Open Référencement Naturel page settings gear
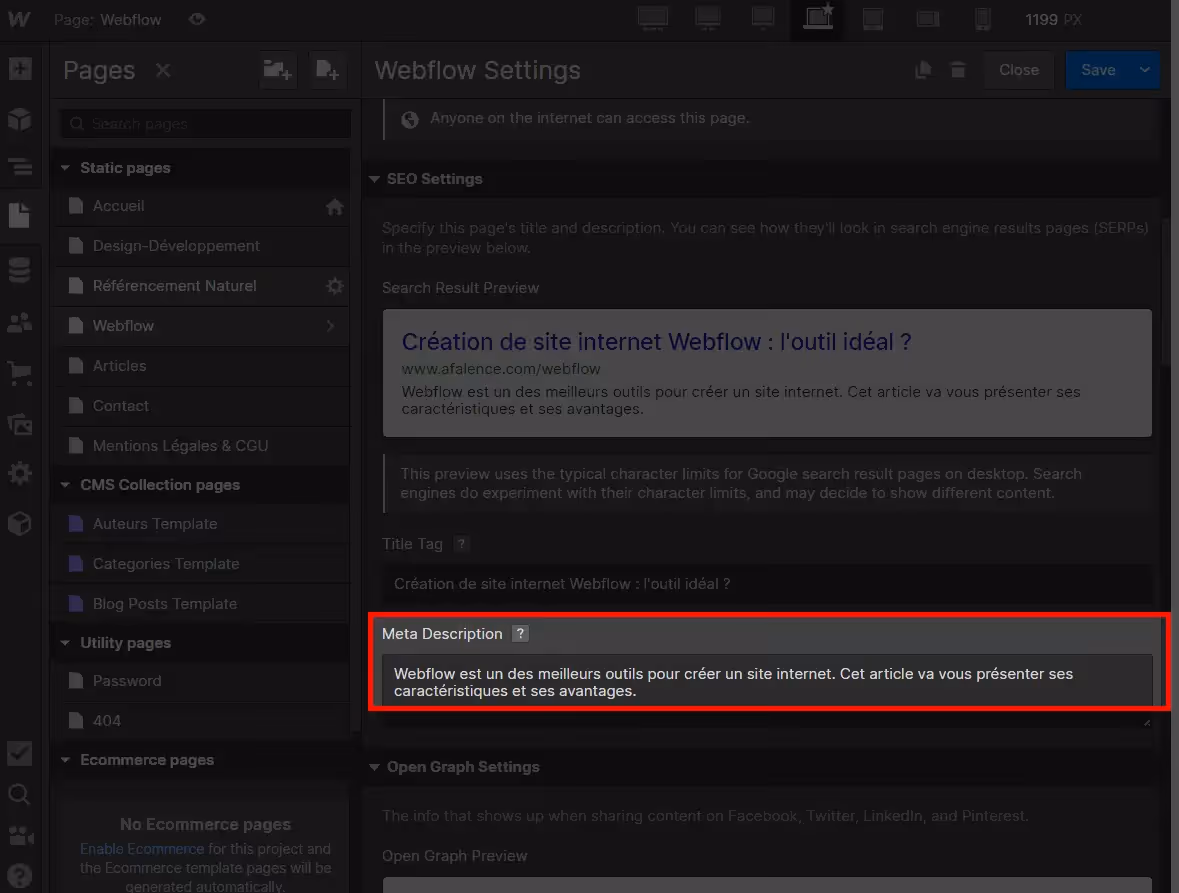Screen dimensions: 1179x893 pos(335,286)
